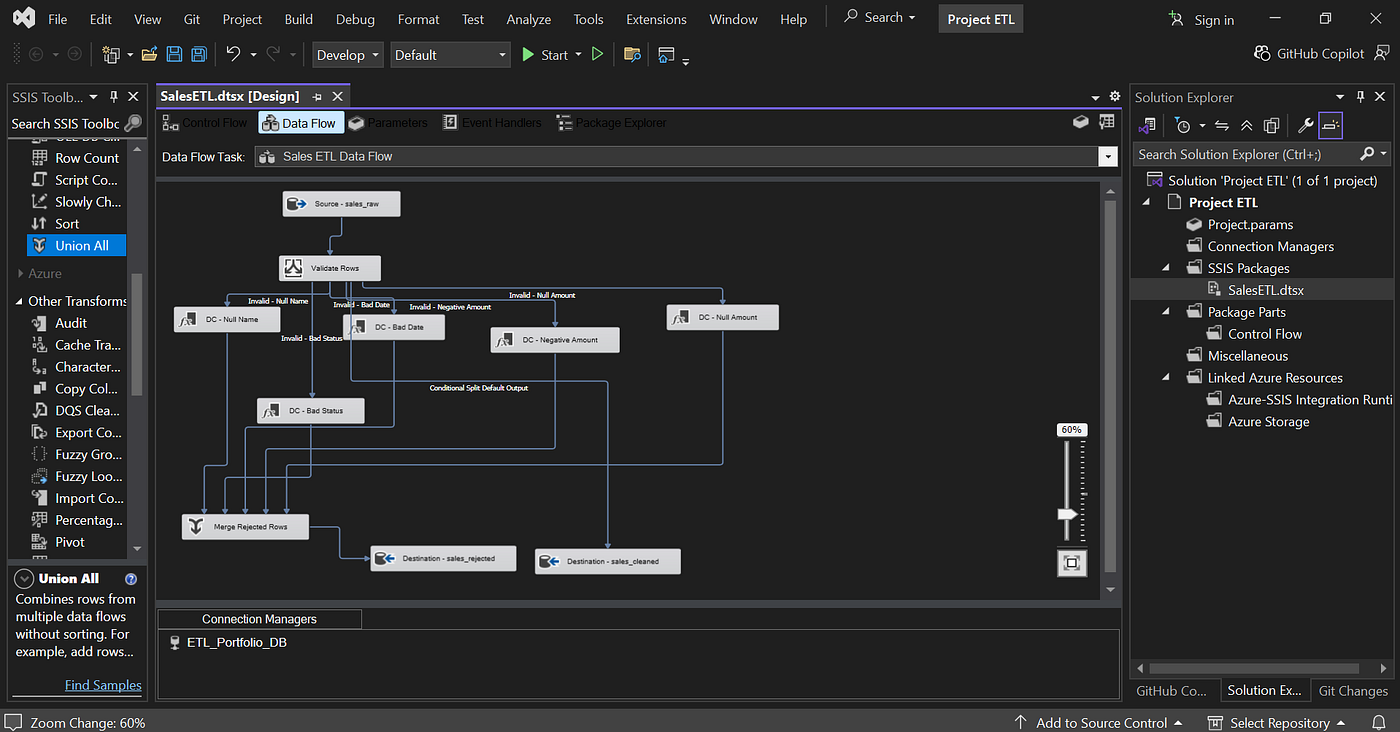Click the Fit to Window icon below zoom slider
The height and width of the screenshot is (732, 1400).
pyautogui.click(x=1072, y=563)
